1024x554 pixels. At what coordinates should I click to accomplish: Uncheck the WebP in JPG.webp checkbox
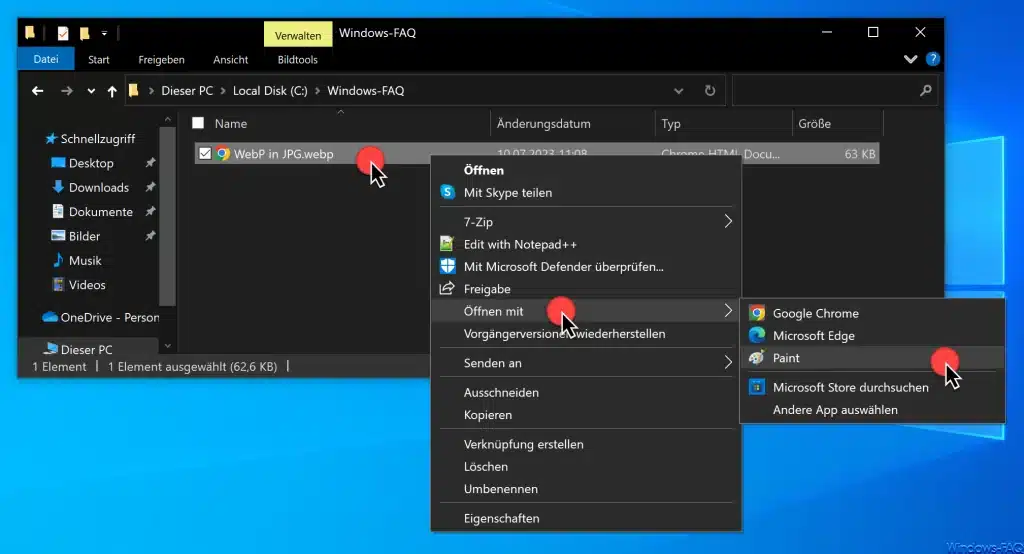(205, 154)
